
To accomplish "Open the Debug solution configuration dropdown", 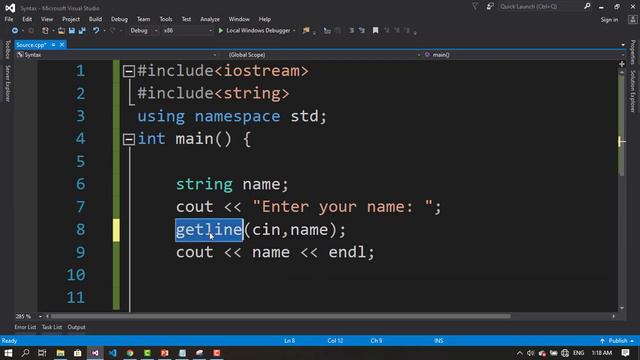I will (143, 31).
